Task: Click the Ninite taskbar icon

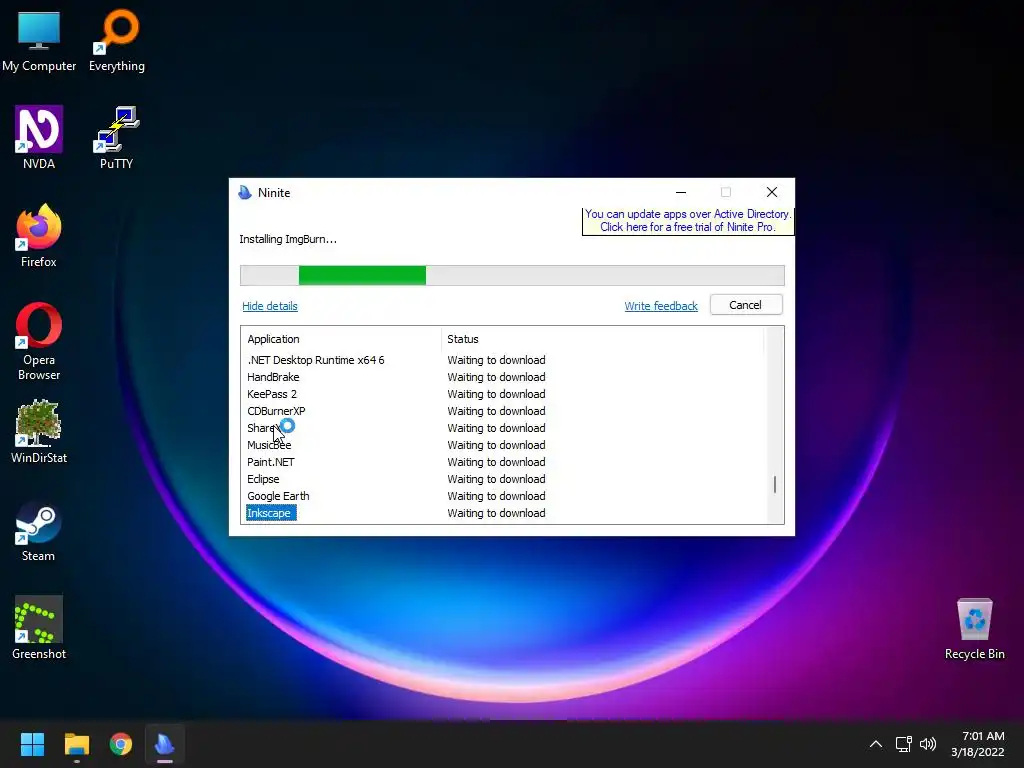Action: coord(165,744)
